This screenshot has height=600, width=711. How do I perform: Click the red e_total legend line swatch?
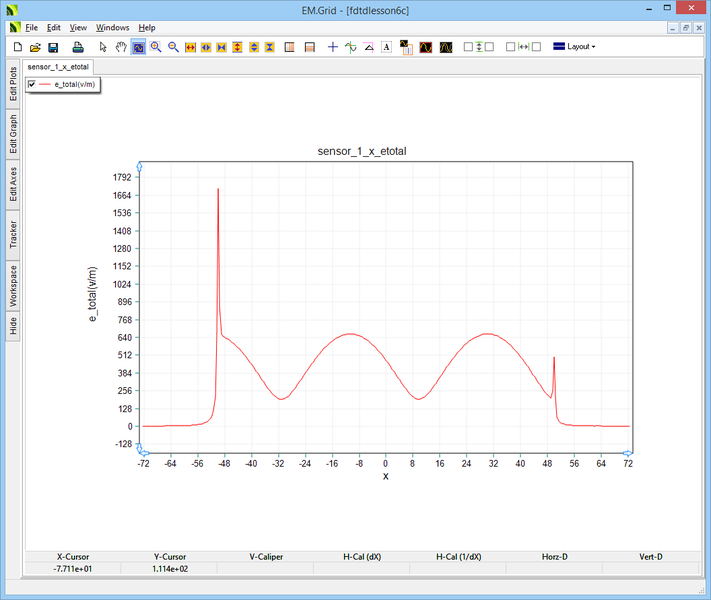click(44, 85)
